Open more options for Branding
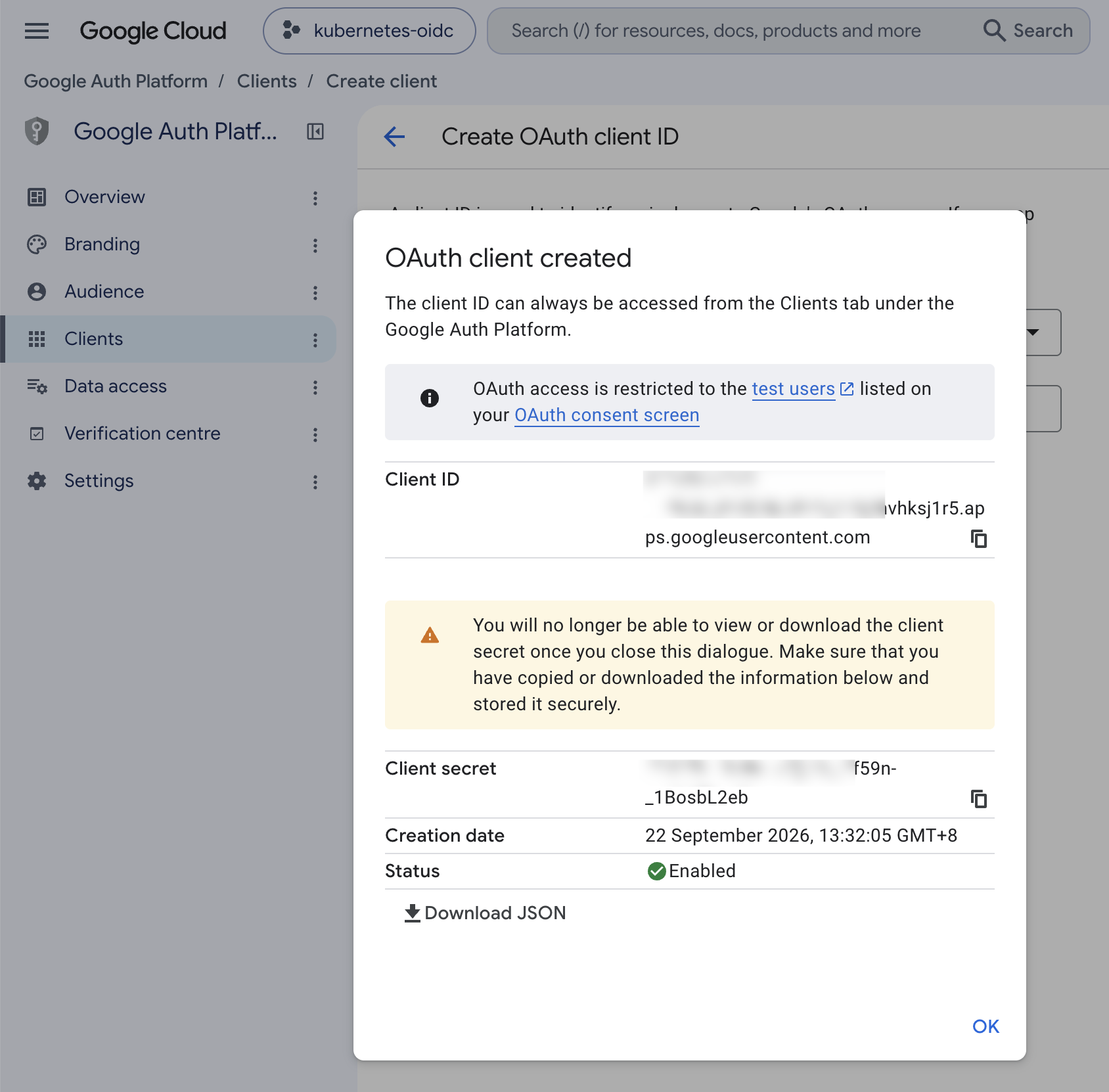 (x=315, y=246)
